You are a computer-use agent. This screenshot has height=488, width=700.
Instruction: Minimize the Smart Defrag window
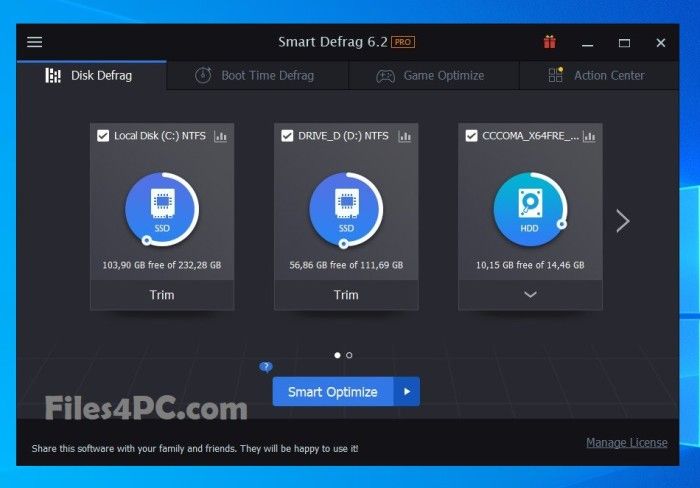tap(588, 43)
